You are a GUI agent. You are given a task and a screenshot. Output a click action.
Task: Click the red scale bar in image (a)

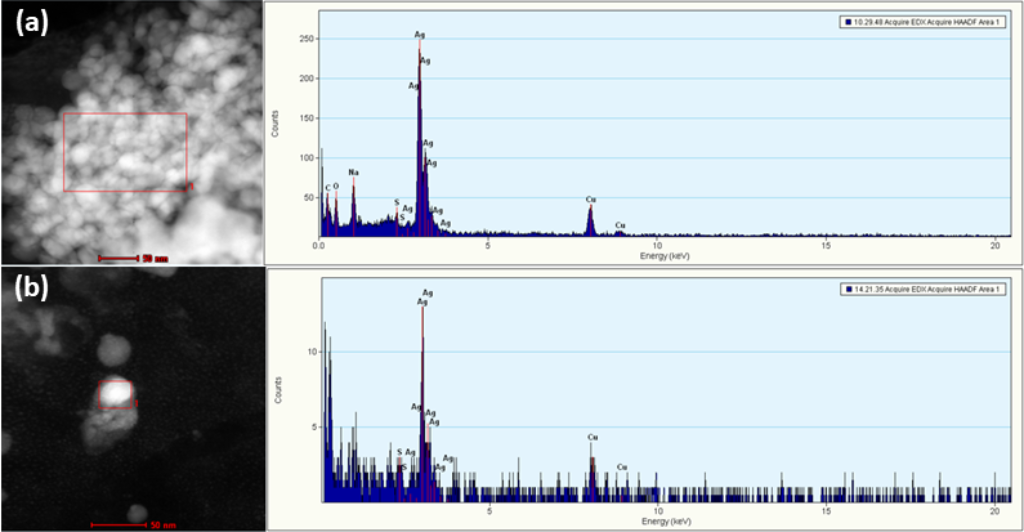coord(118,258)
